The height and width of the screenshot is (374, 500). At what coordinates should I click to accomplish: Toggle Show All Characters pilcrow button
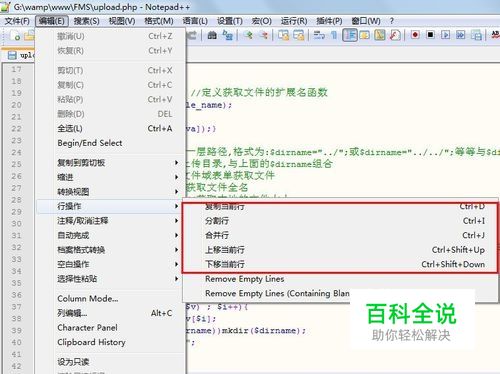coord(334,35)
